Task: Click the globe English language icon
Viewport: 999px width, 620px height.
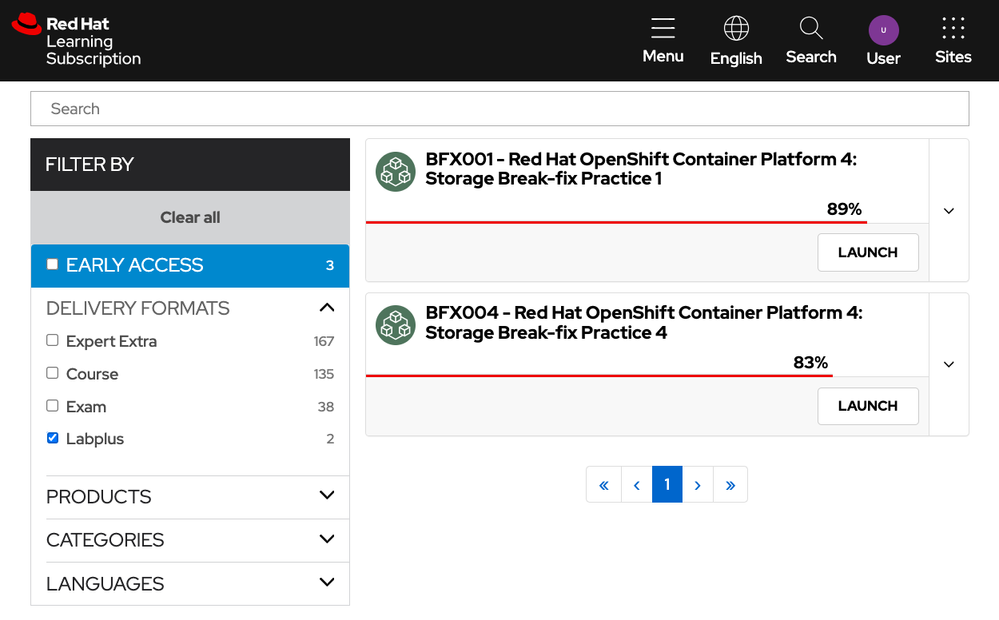Action: (736, 28)
